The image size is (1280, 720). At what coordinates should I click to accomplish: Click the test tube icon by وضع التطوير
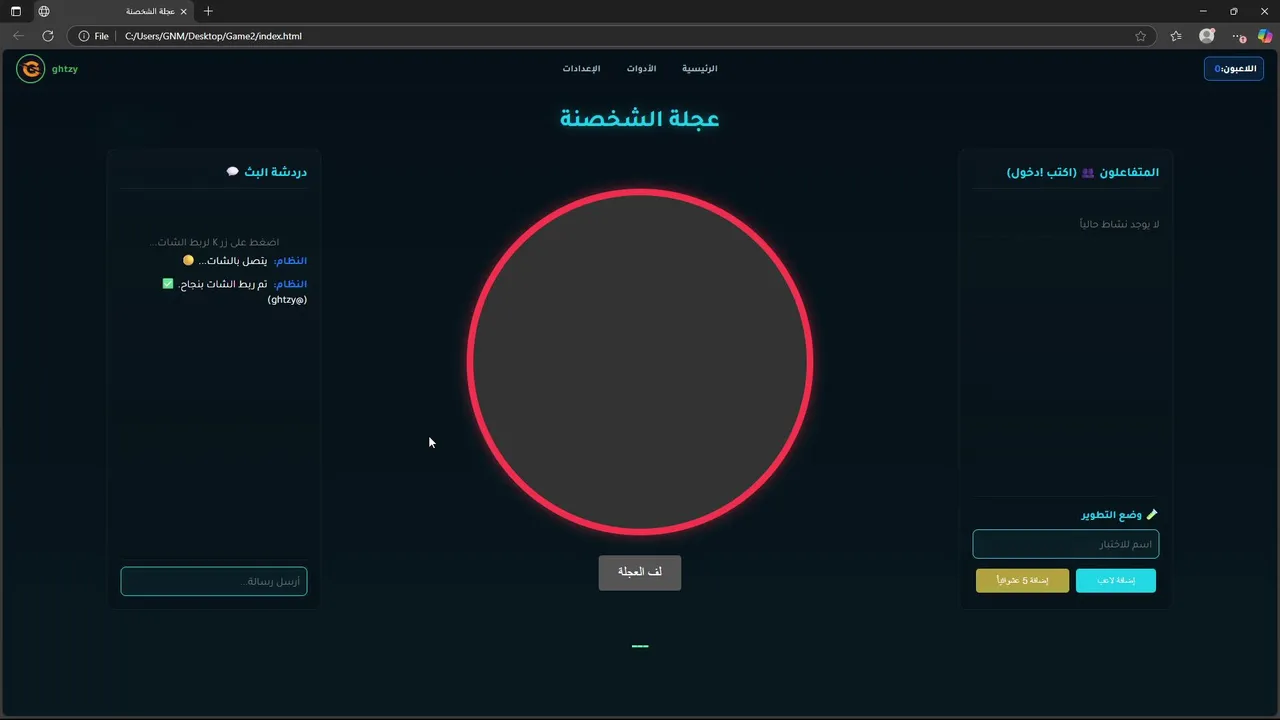[1152, 514]
